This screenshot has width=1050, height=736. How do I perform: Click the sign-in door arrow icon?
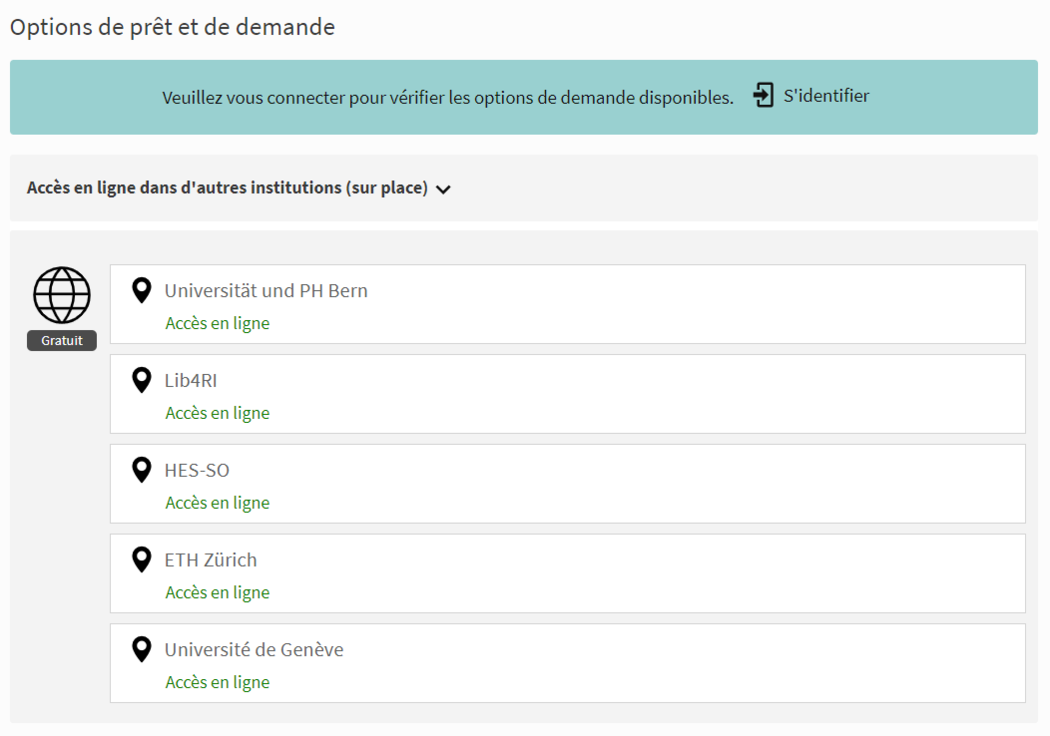point(764,96)
